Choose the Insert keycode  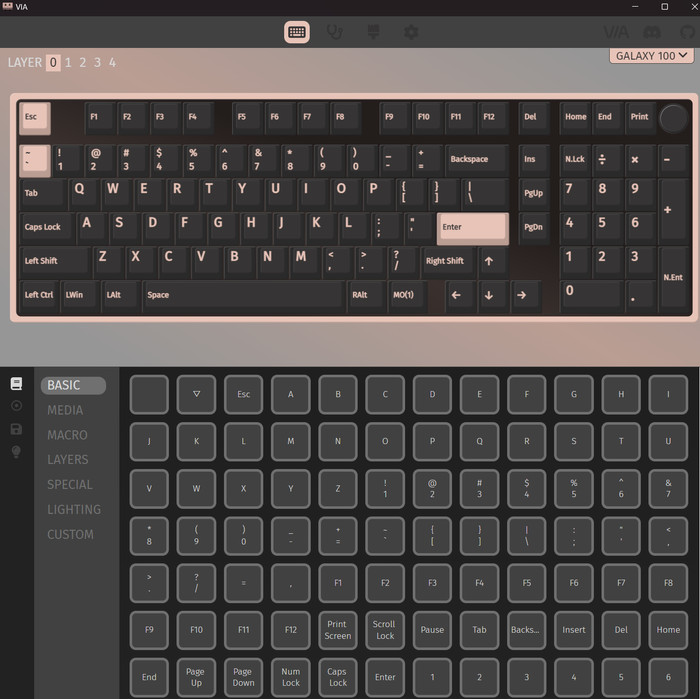574,630
